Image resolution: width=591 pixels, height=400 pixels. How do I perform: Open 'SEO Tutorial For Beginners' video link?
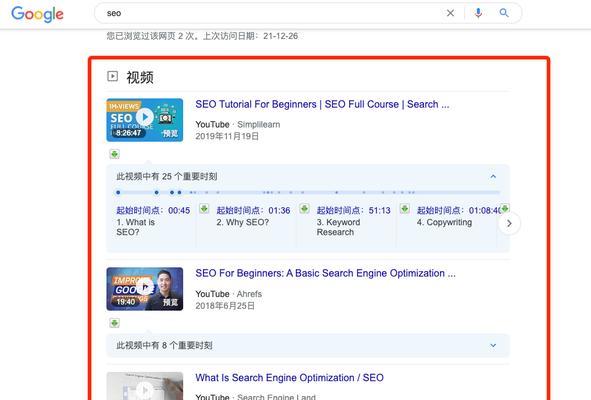(322, 104)
